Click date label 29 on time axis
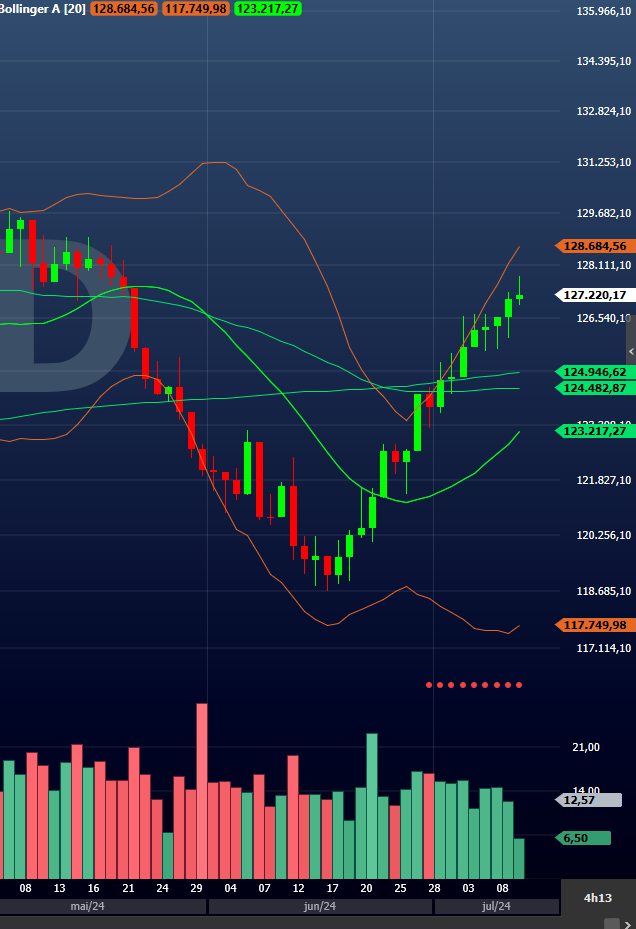Viewport: 636px width, 929px height. click(196, 888)
